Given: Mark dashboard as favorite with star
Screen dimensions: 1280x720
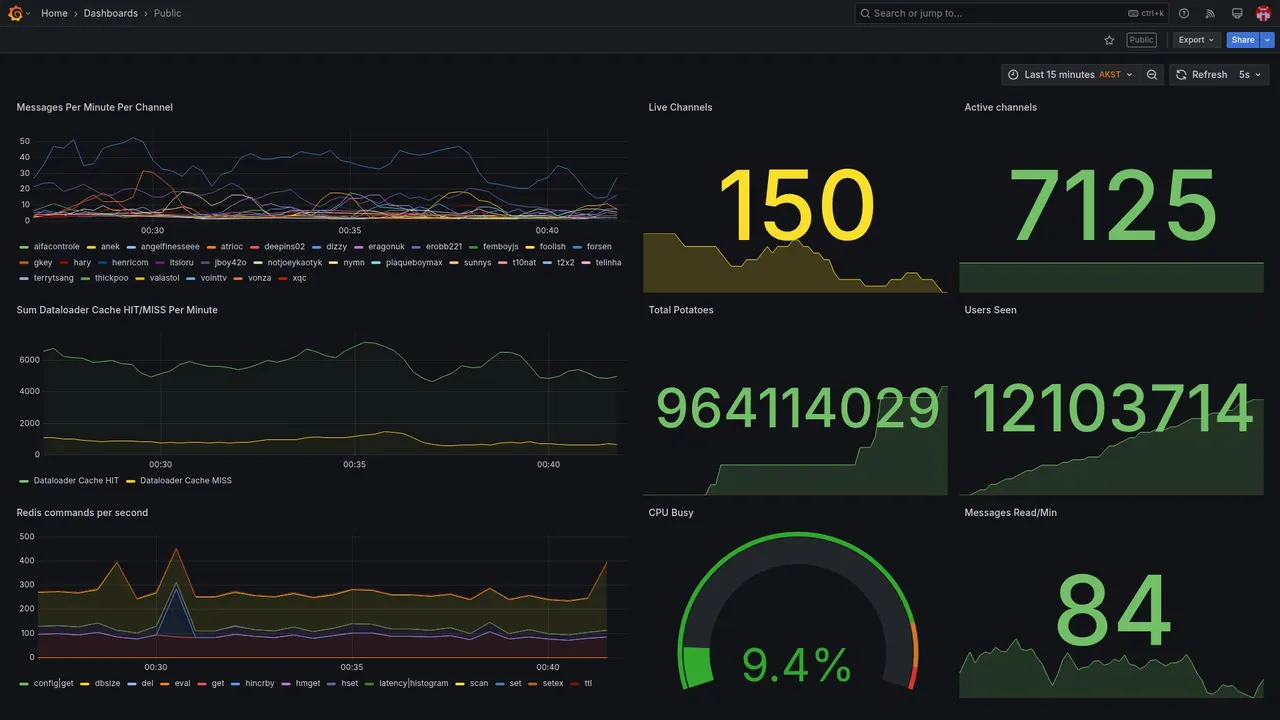Looking at the screenshot, I should [1109, 40].
